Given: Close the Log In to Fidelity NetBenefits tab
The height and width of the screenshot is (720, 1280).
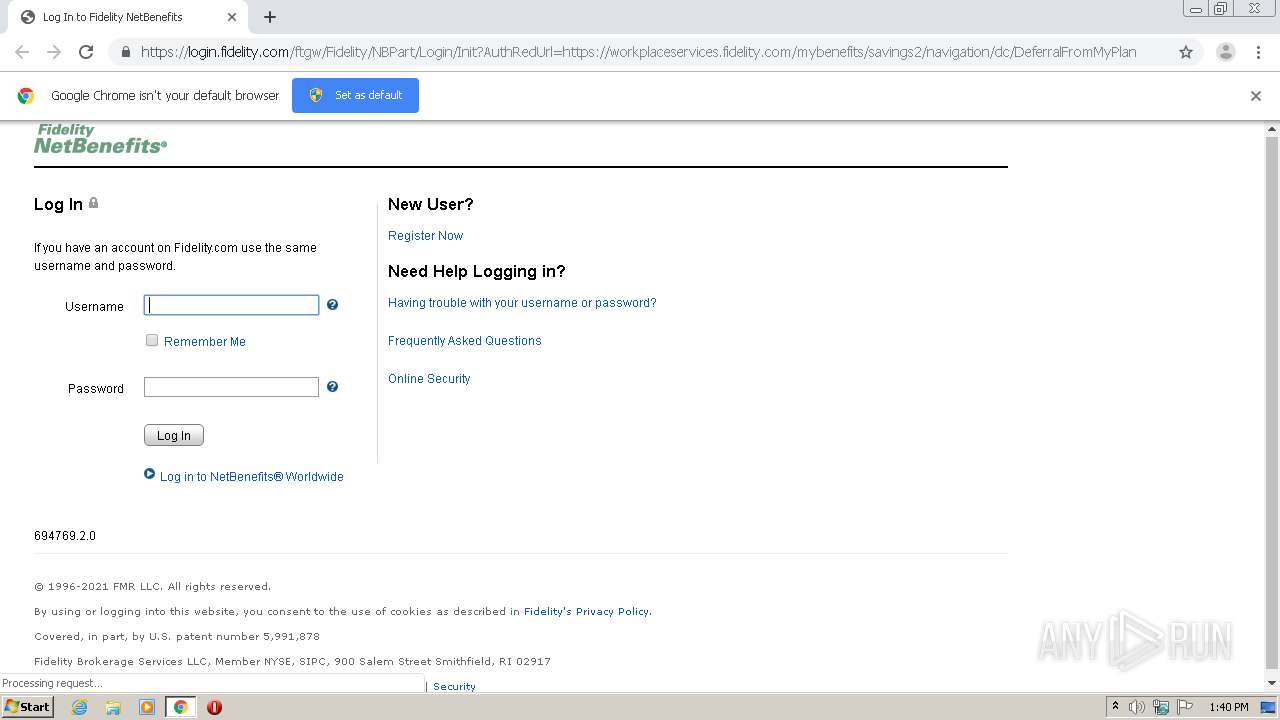Looking at the screenshot, I should pyautogui.click(x=232, y=17).
